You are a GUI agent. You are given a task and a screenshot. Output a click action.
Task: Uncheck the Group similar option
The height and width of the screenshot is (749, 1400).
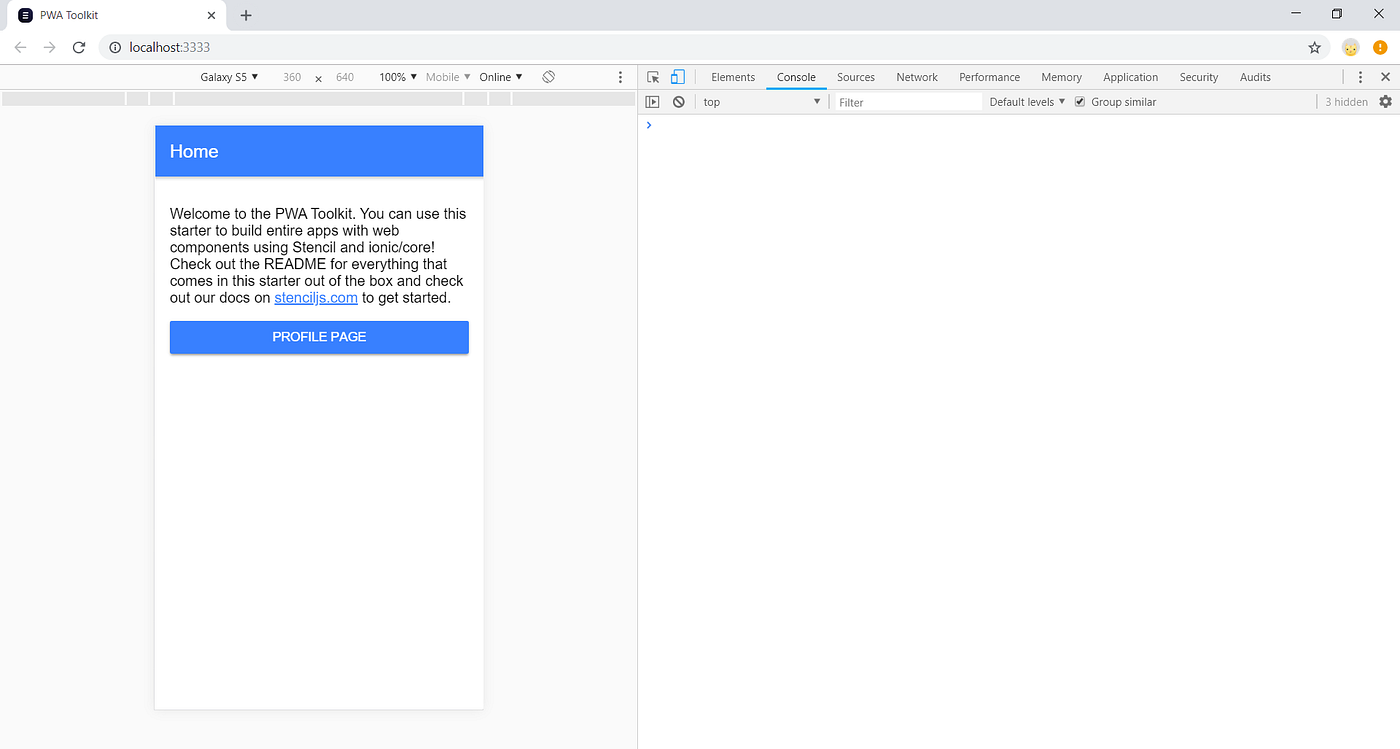[x=1079, y=101]
